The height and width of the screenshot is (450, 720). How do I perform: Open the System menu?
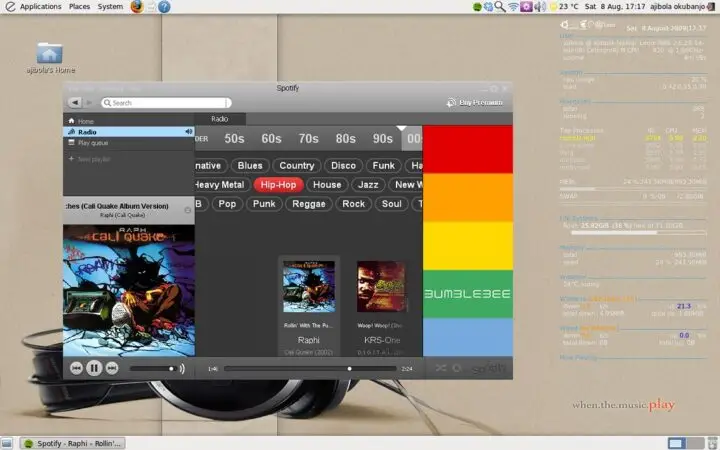[x=110, y=6]
